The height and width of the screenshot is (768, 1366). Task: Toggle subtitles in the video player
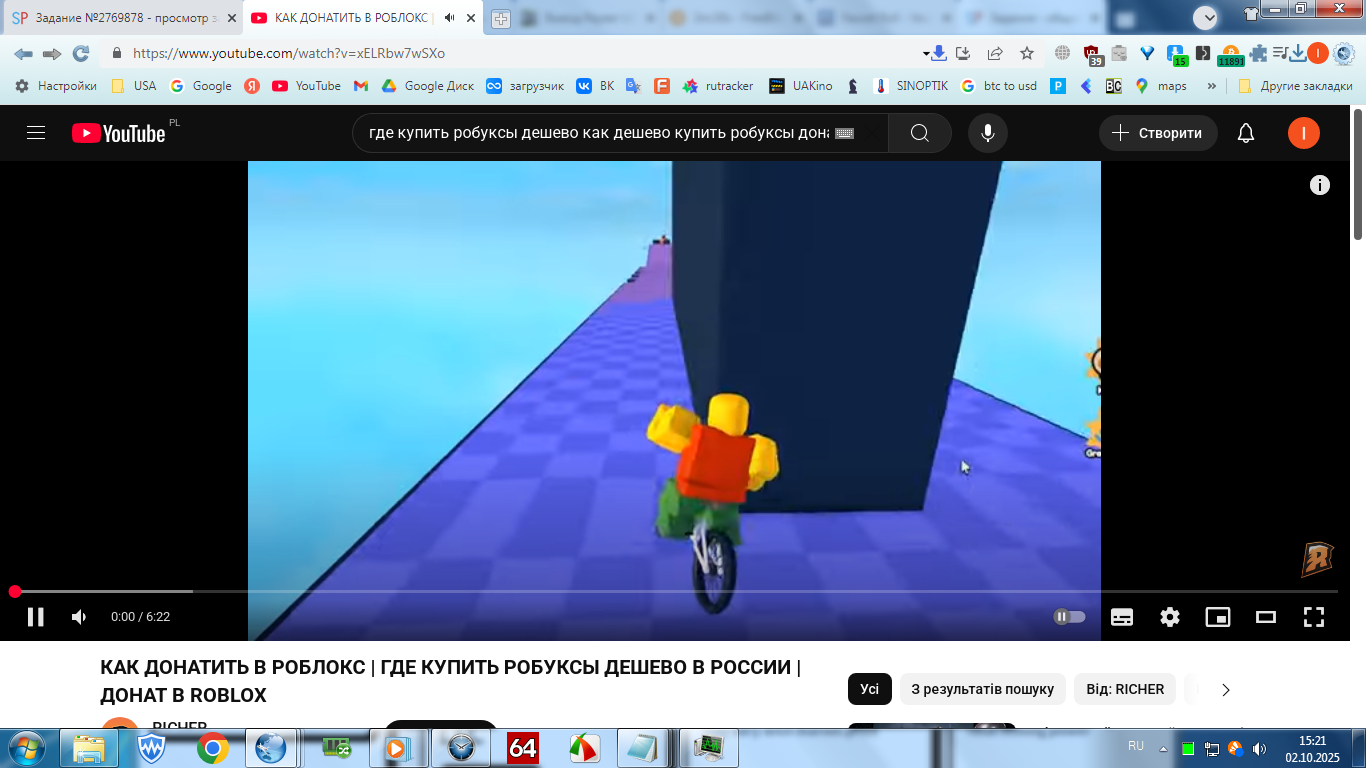(1122, 617)
